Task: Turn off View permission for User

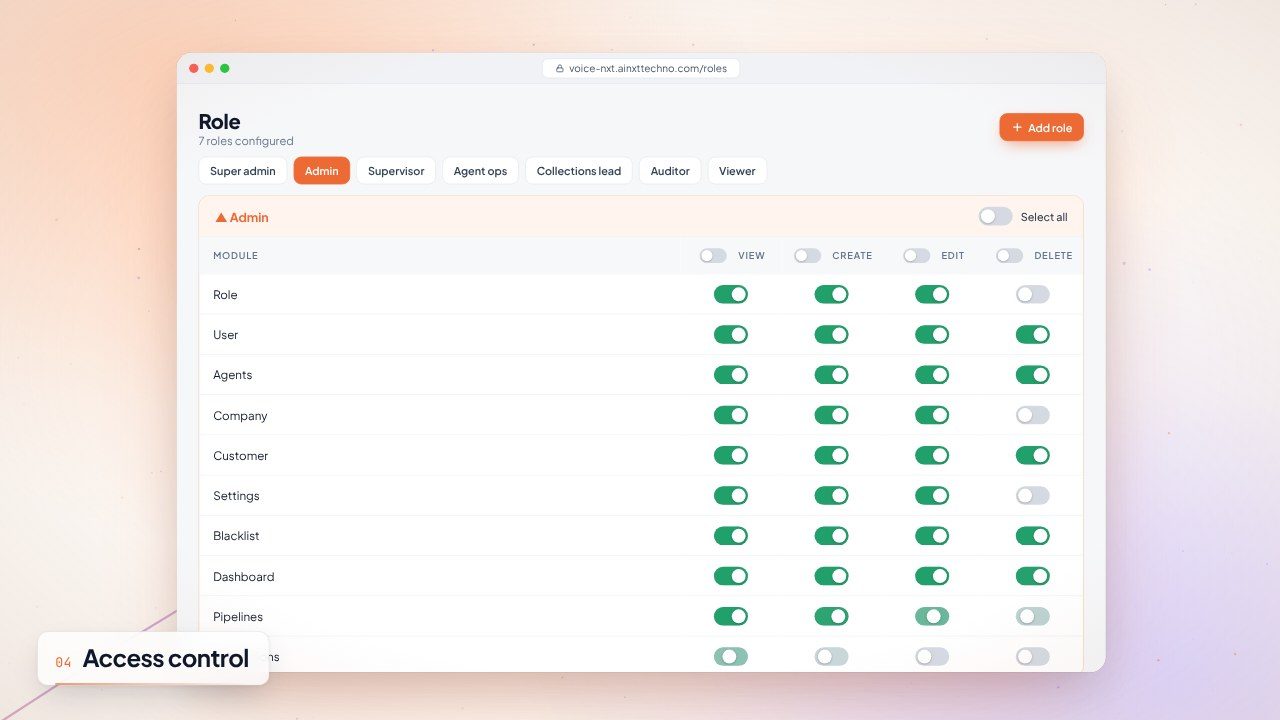Action: pyautogui.click(x=731, y=334)
